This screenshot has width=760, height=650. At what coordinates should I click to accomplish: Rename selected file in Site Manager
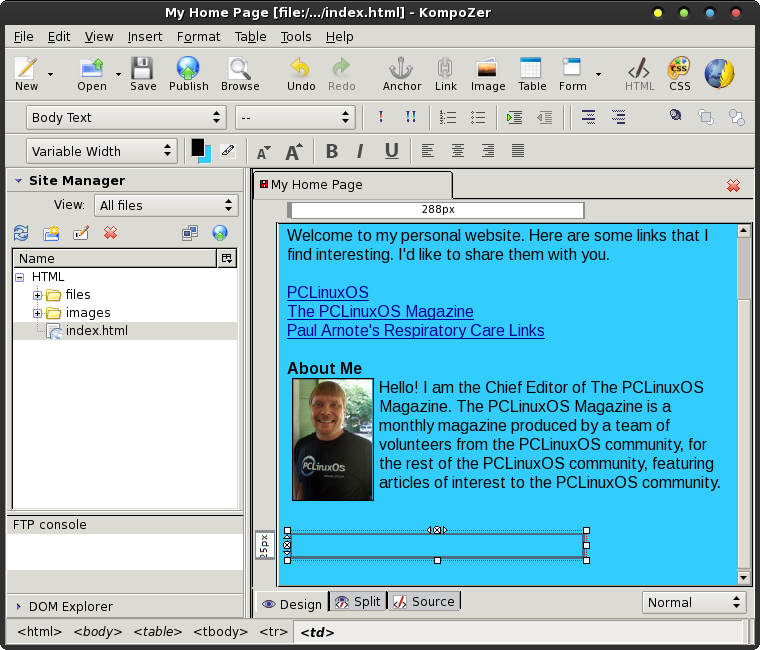[81, 233]
